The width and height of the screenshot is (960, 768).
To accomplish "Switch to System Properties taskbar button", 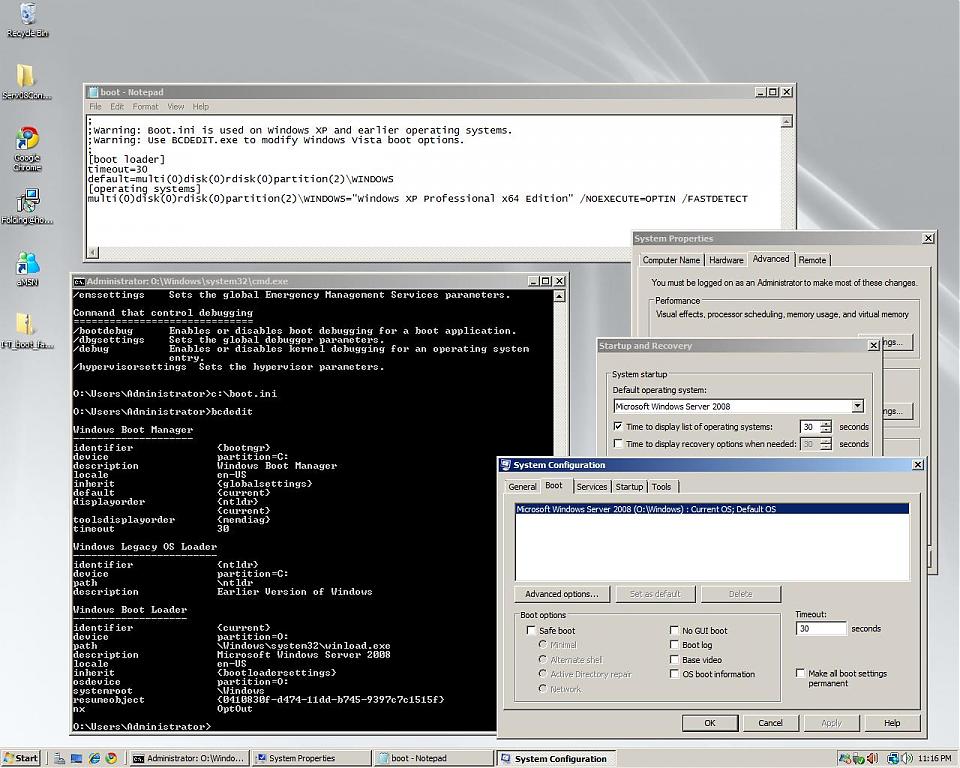I will click(x=312, y=758).
